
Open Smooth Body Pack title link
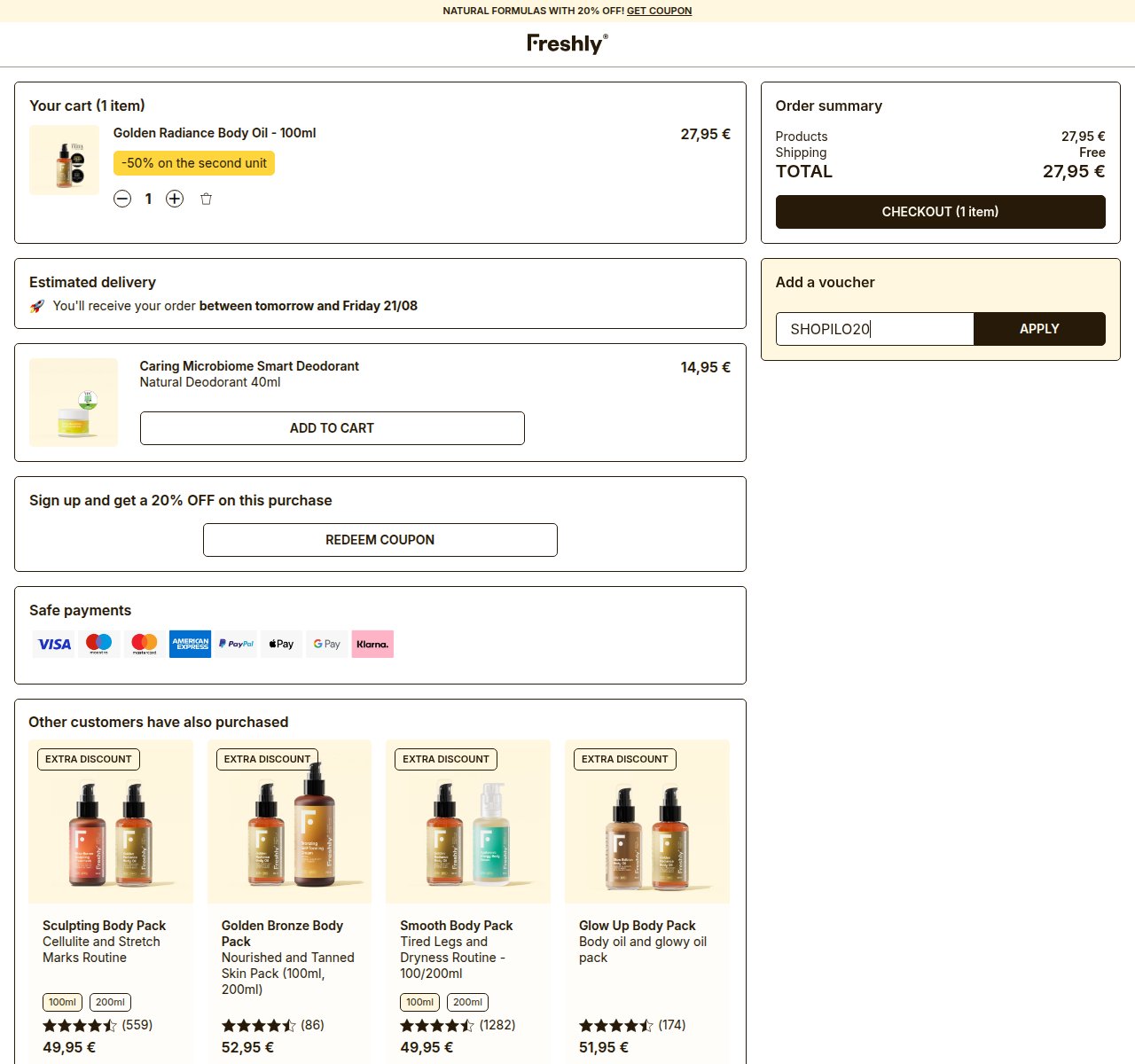point(457,926)
